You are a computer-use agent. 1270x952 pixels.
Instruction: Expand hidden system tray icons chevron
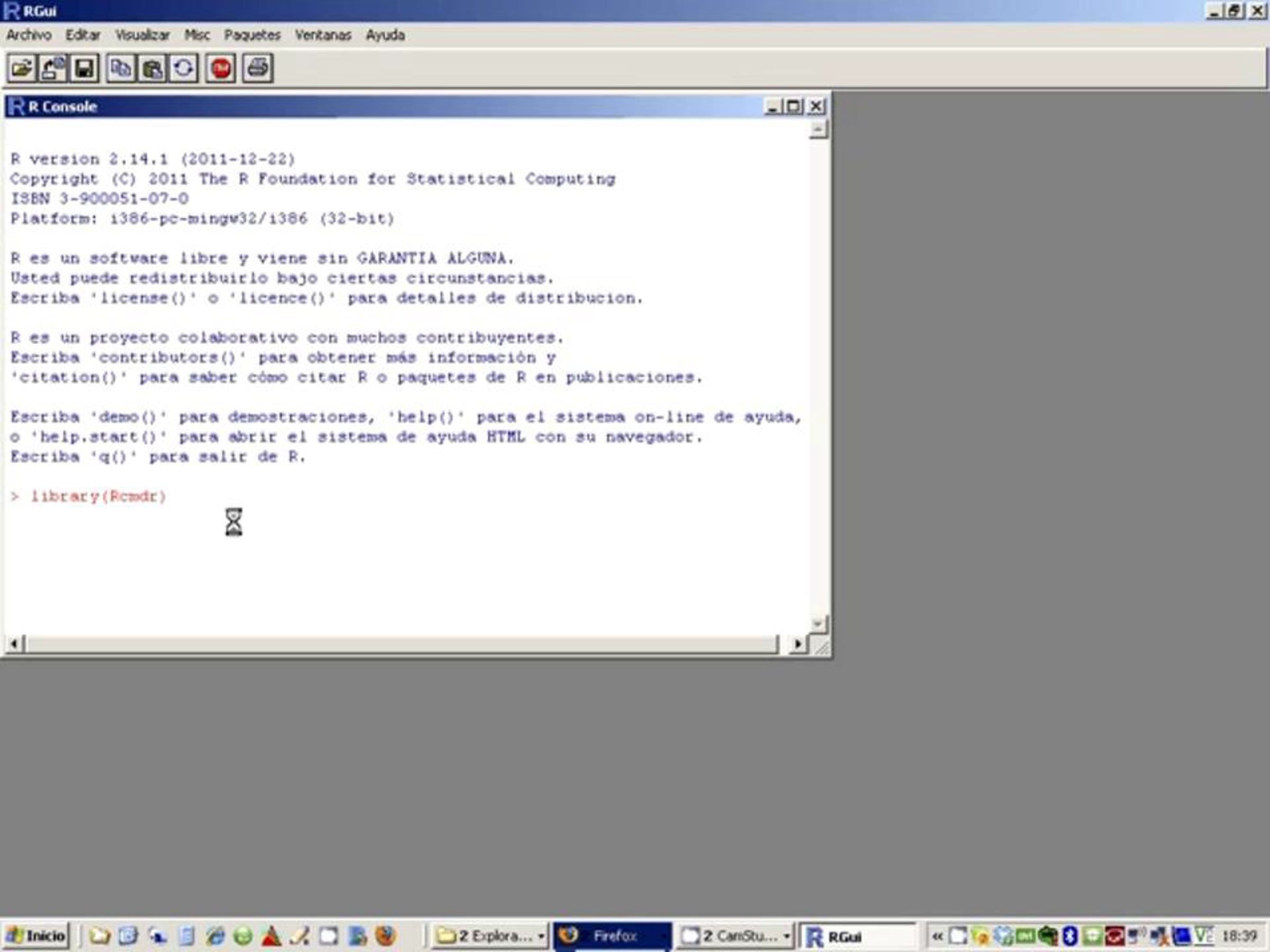pyautogui.click(x=937, y=937)
